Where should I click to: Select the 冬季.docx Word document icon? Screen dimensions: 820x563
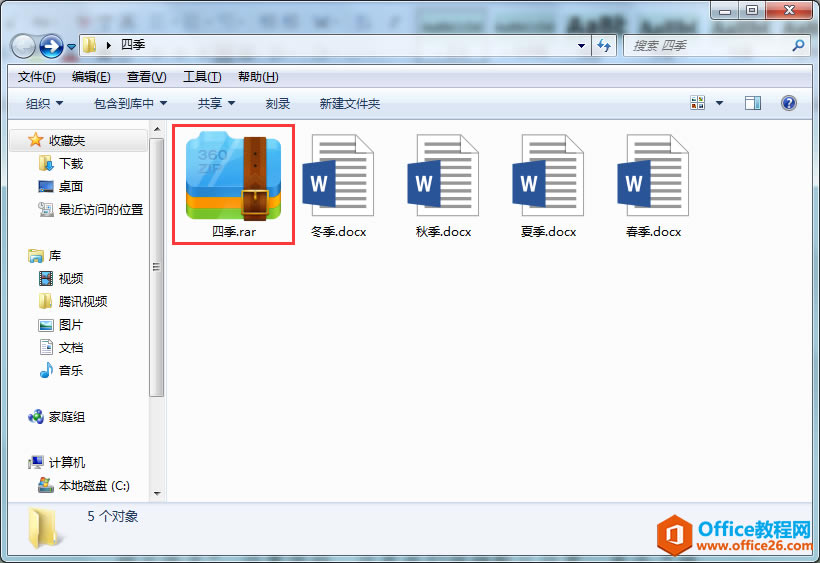338,175
